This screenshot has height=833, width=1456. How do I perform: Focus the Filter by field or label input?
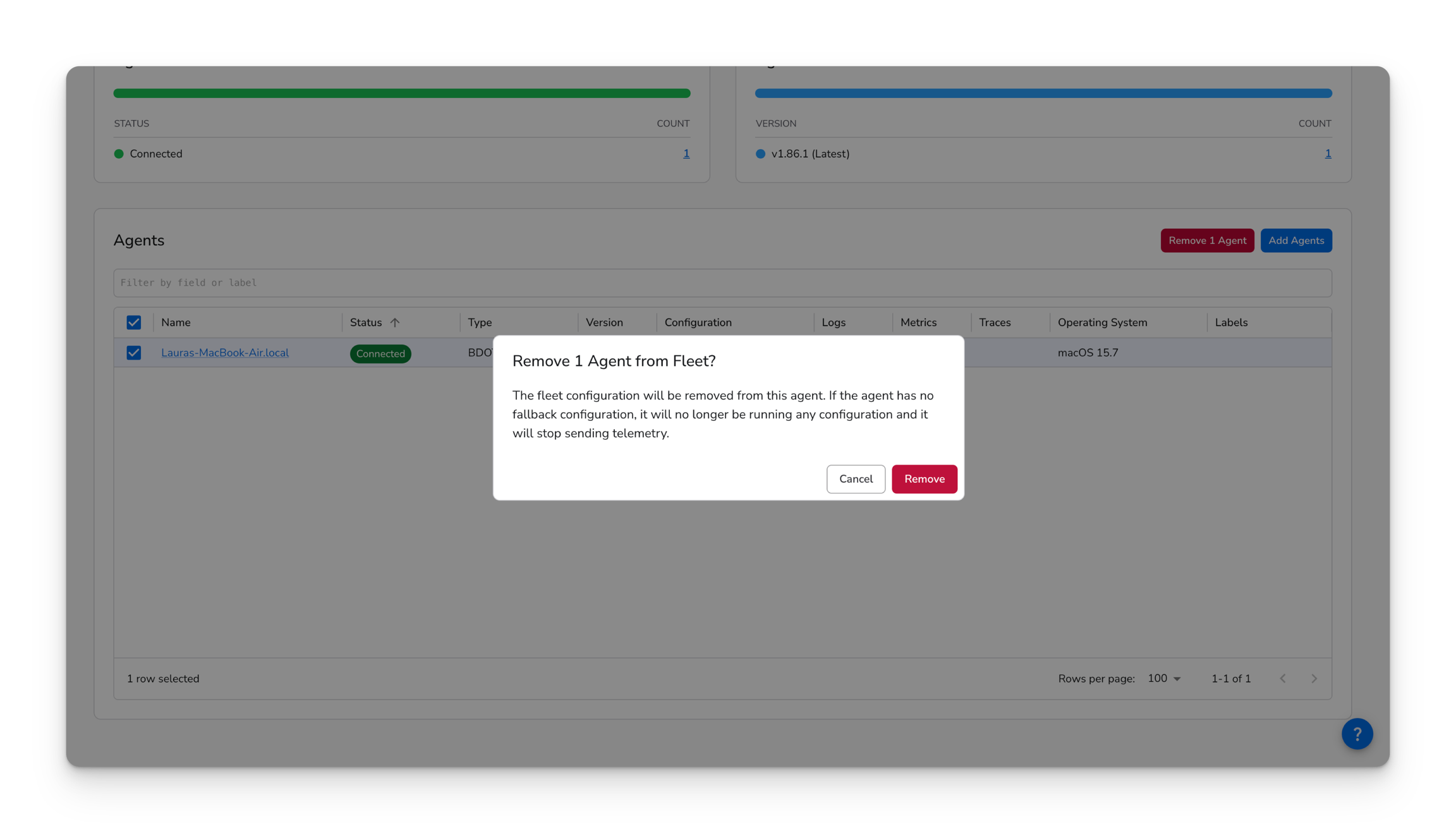(722, 283)
